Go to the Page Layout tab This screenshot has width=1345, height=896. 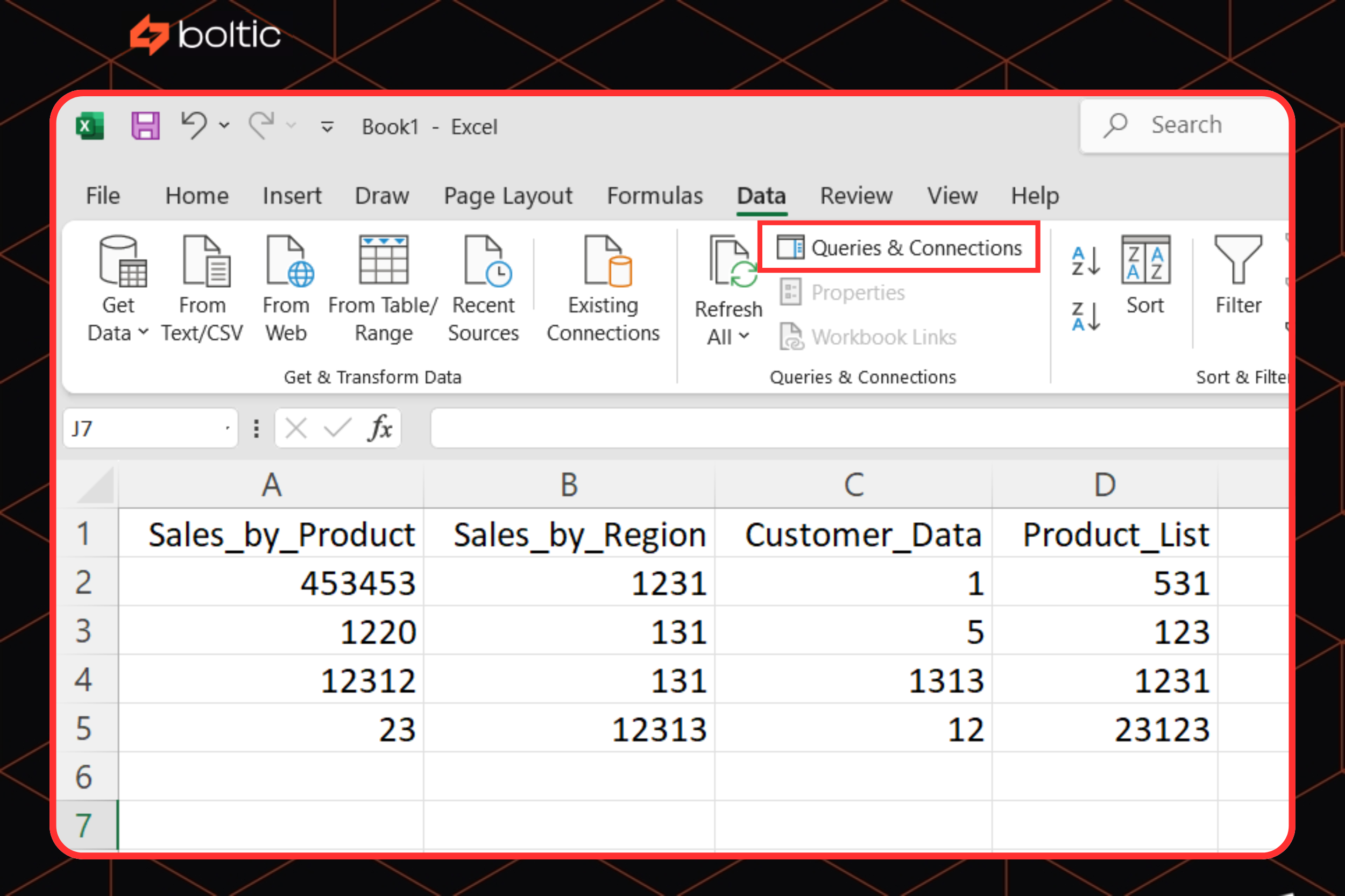click(507, 196)
